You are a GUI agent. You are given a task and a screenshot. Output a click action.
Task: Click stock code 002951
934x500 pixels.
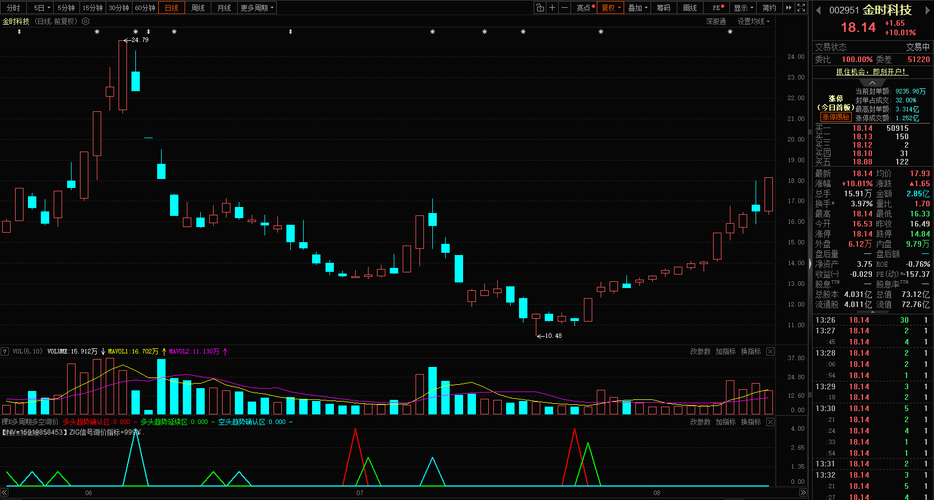click(x=844, y=10)
